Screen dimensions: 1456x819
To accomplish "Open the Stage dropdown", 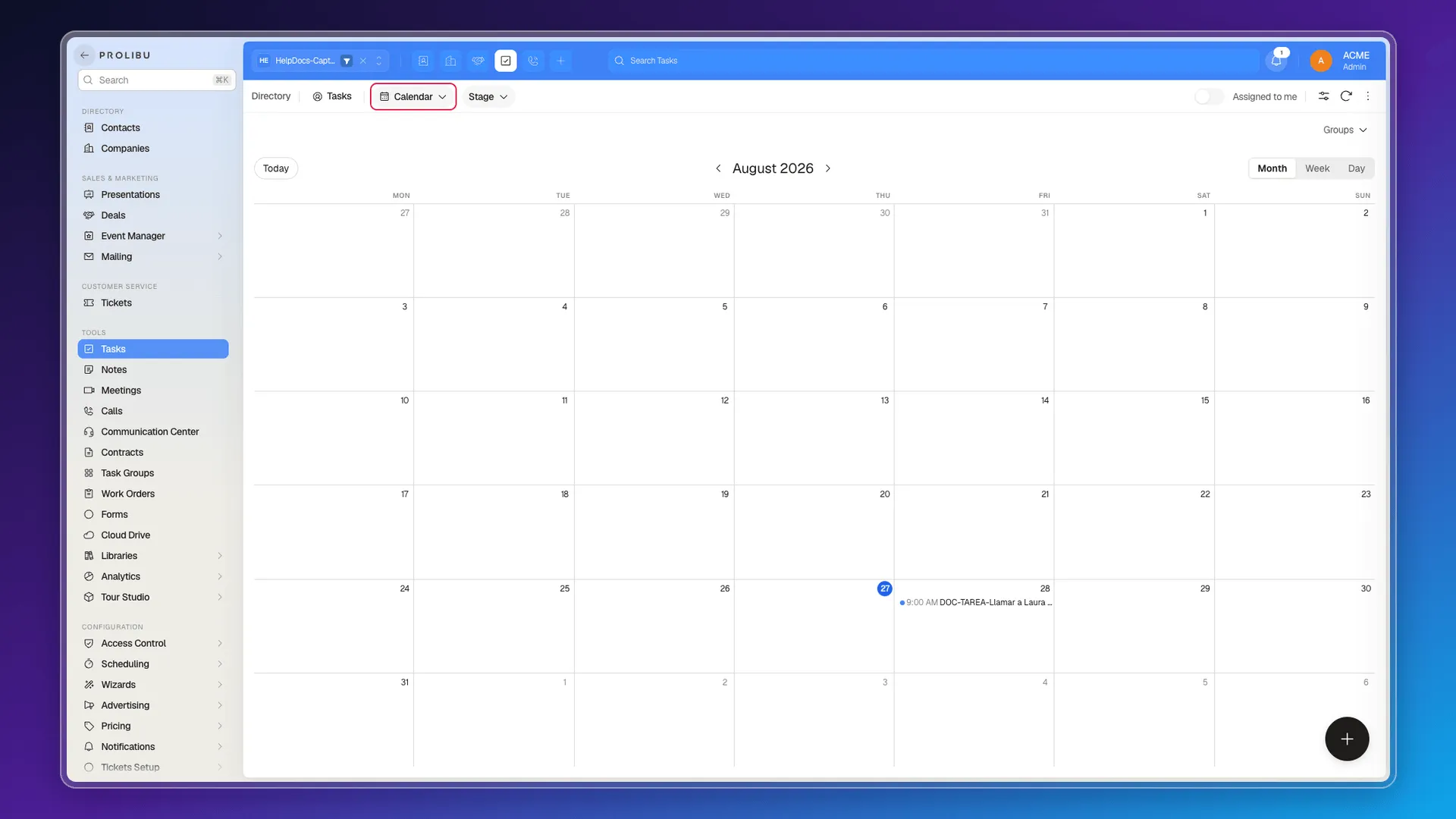I will point(488,96).
